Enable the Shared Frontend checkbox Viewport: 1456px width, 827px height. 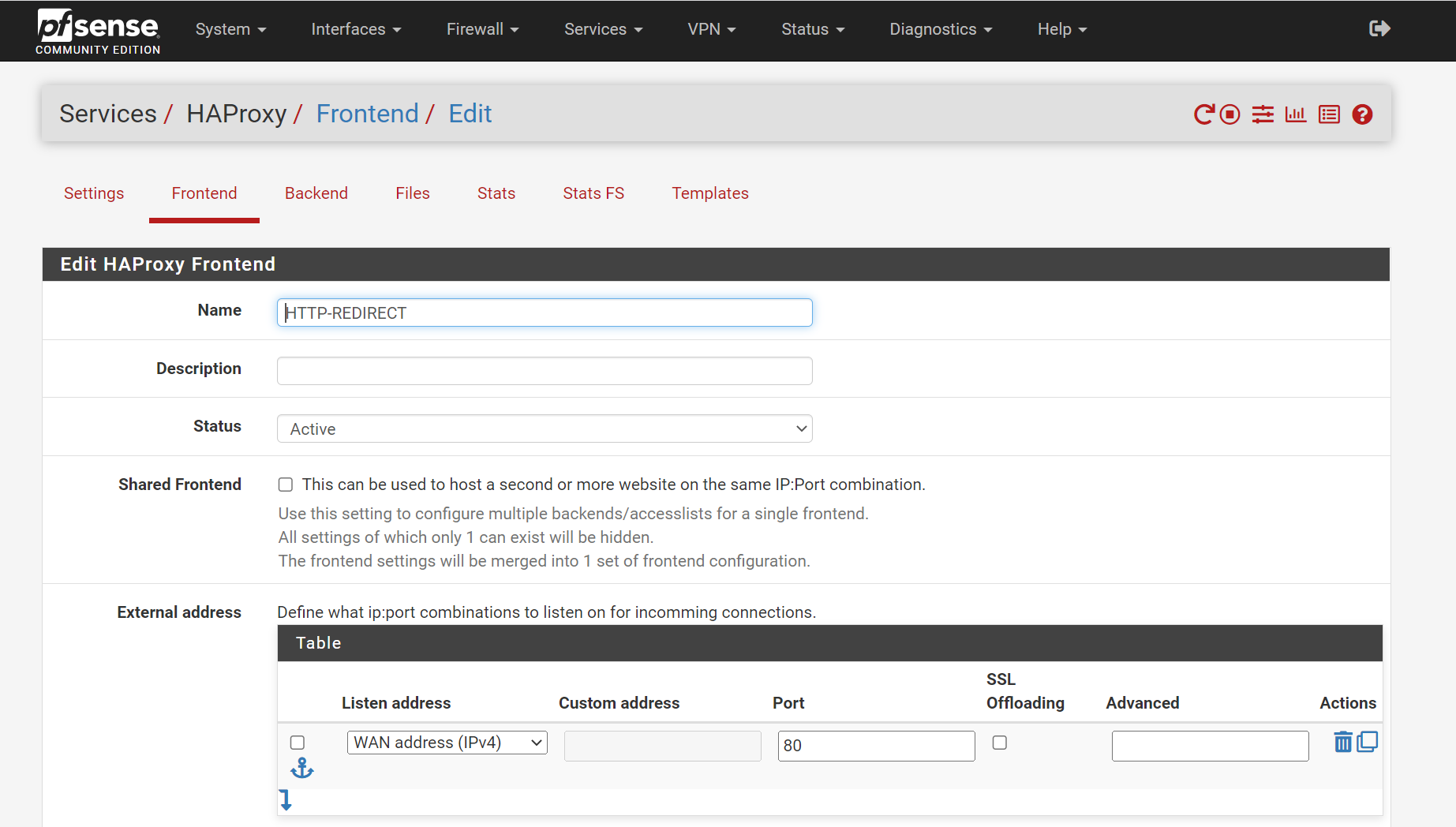[x=286, y=485]
